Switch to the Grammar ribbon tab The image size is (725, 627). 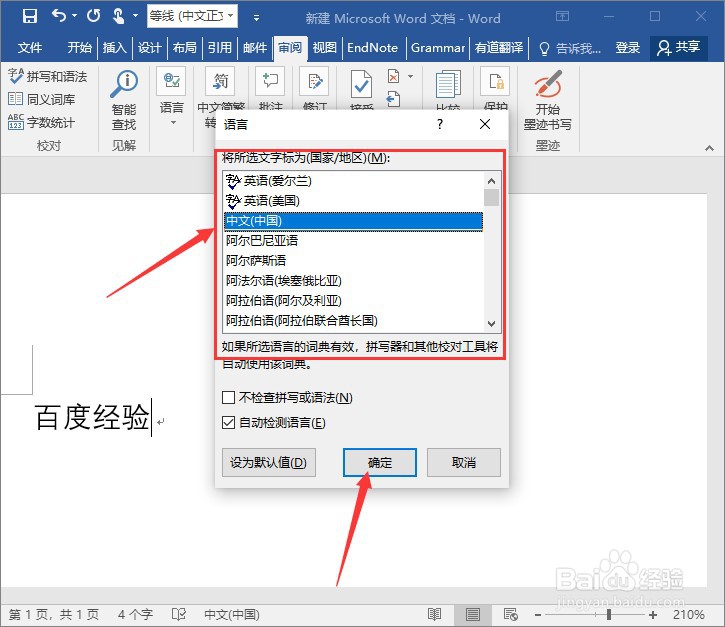click(x=438, y=48)
